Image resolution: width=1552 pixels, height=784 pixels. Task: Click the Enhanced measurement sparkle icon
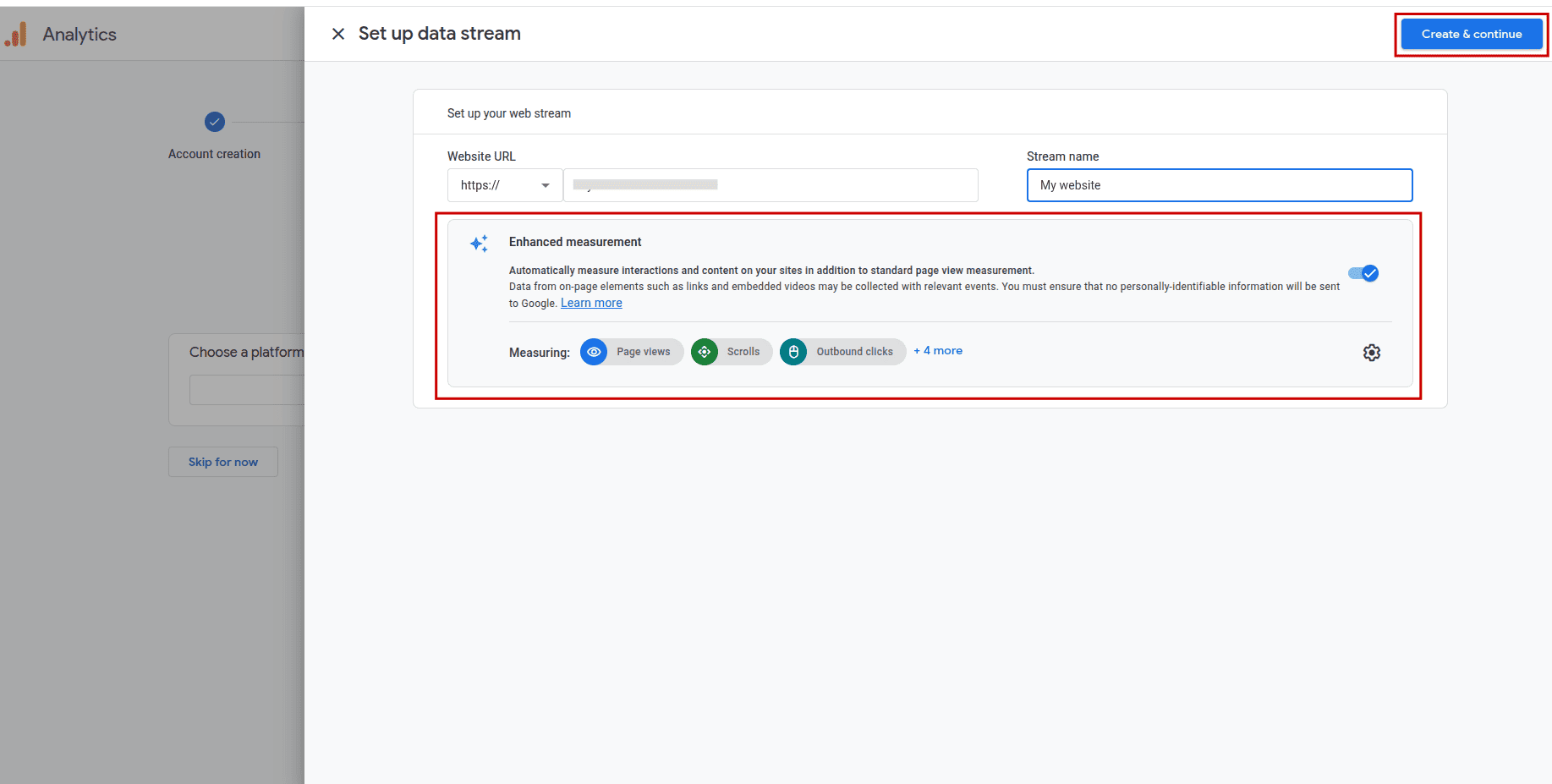480,244
